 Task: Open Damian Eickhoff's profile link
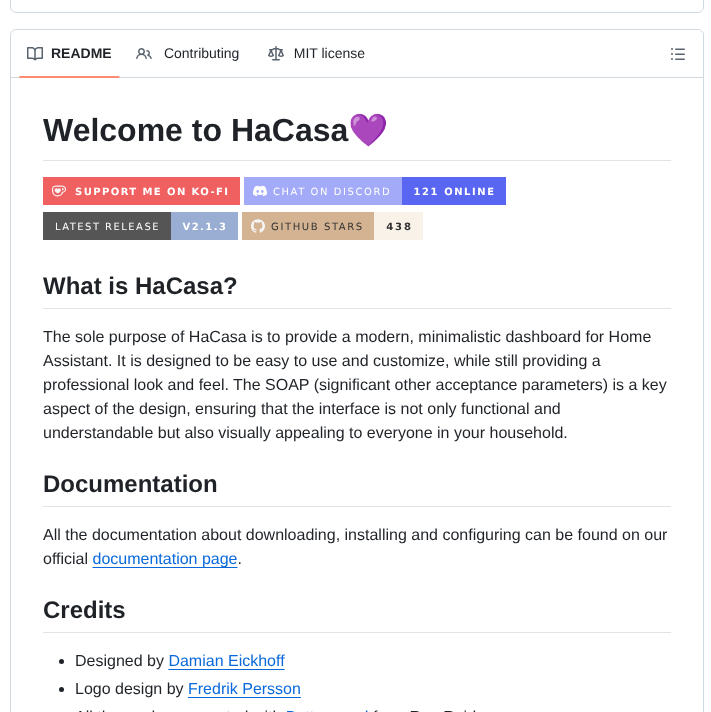(226, 661)
